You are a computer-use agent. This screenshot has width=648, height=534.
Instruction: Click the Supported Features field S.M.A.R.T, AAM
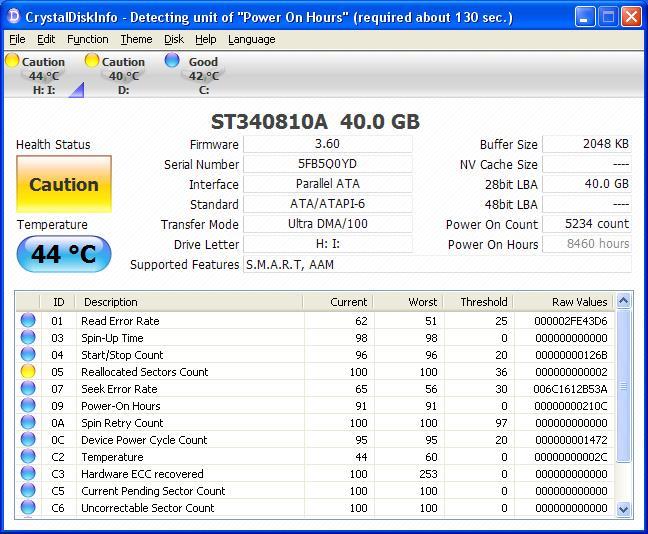(438, 264)
